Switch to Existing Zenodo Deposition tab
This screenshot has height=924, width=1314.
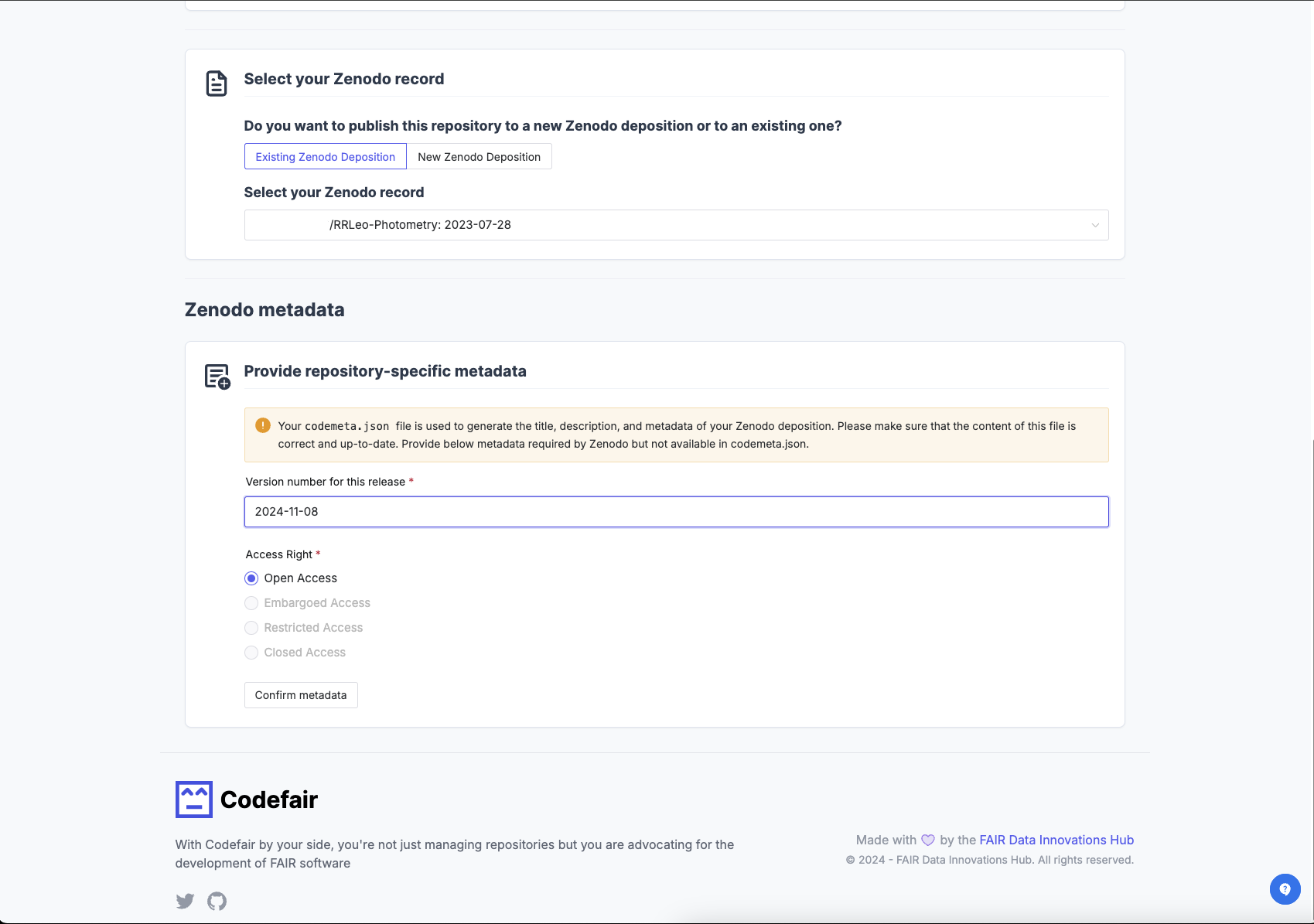click(326, 157)
